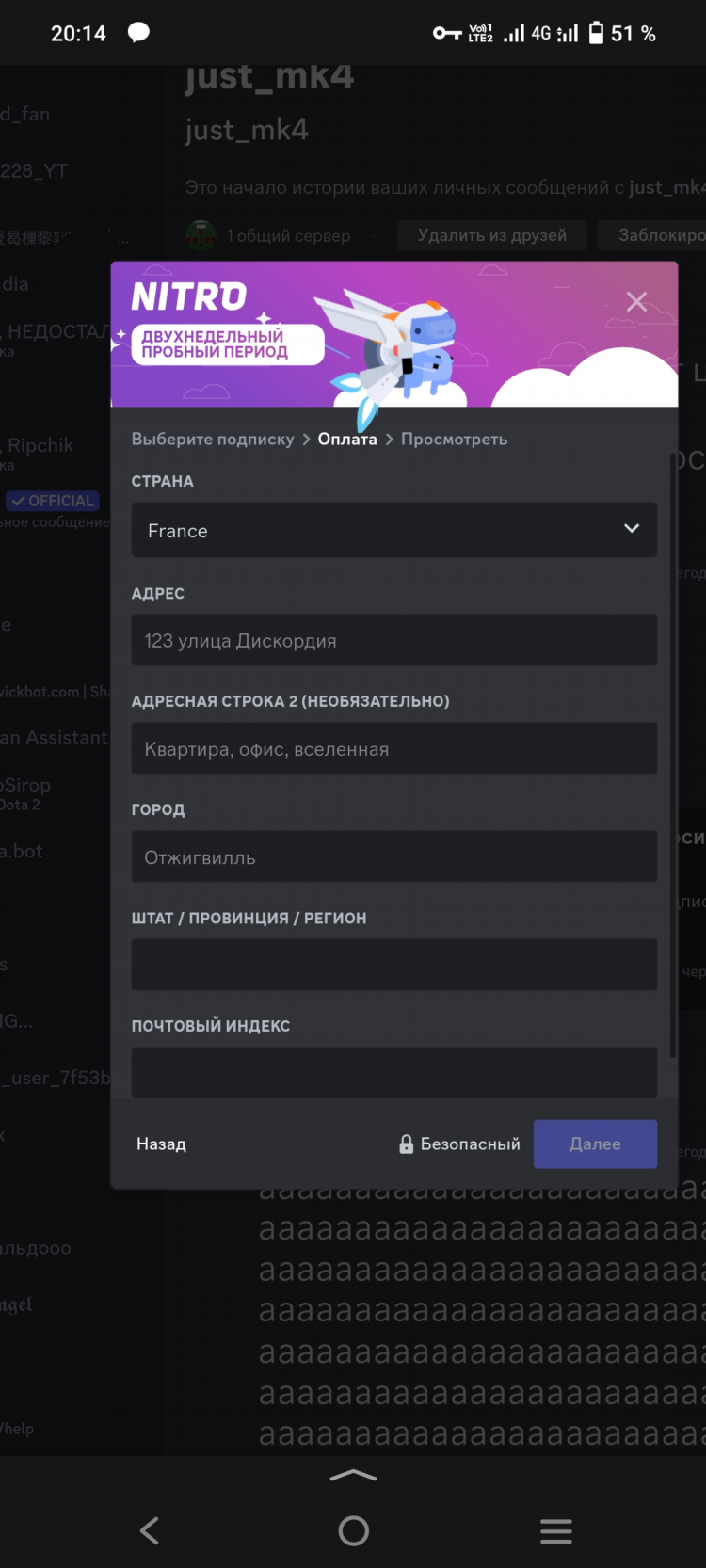Open the OFFICIAL badge conversation in list
Viewport: 706px width, 1568px height.
point(52,502)
